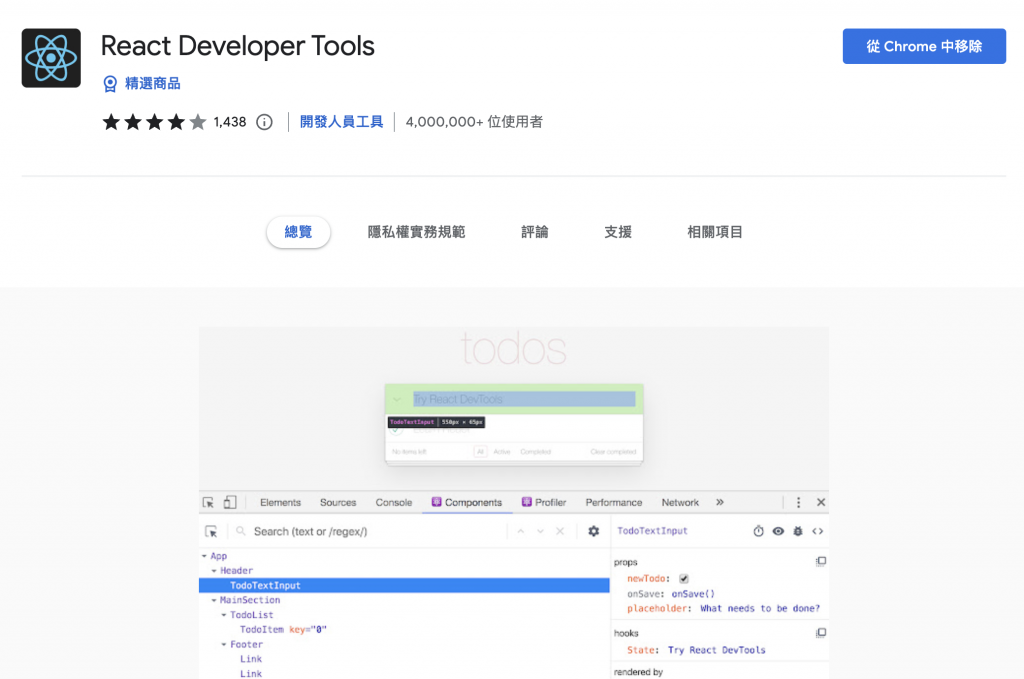Go to previous search result arrow
The image size is (1024, 679).
click(x=520, y=531)
